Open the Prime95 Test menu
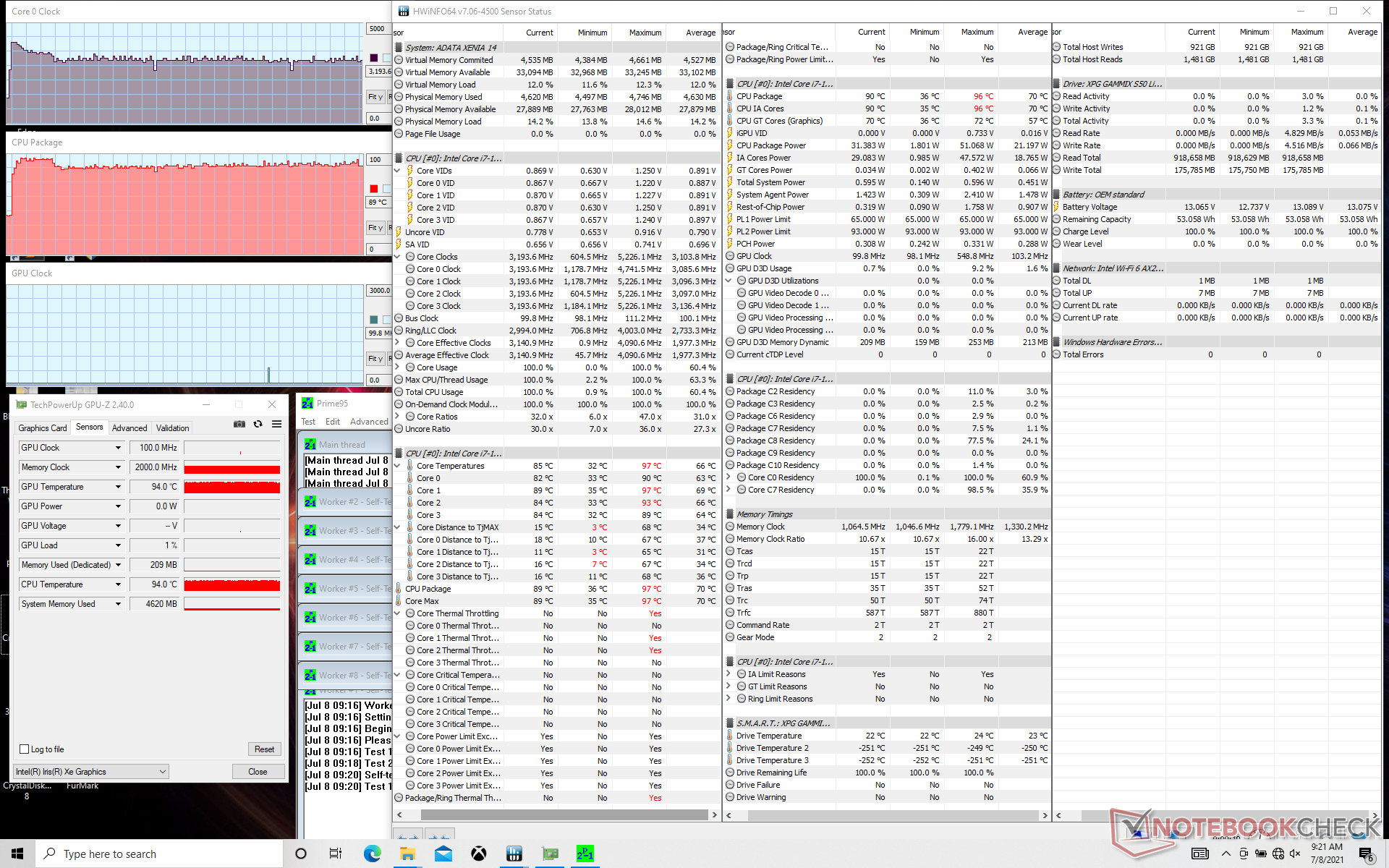The height and width of the screenshot is (868, 1389). pos(308,422)
